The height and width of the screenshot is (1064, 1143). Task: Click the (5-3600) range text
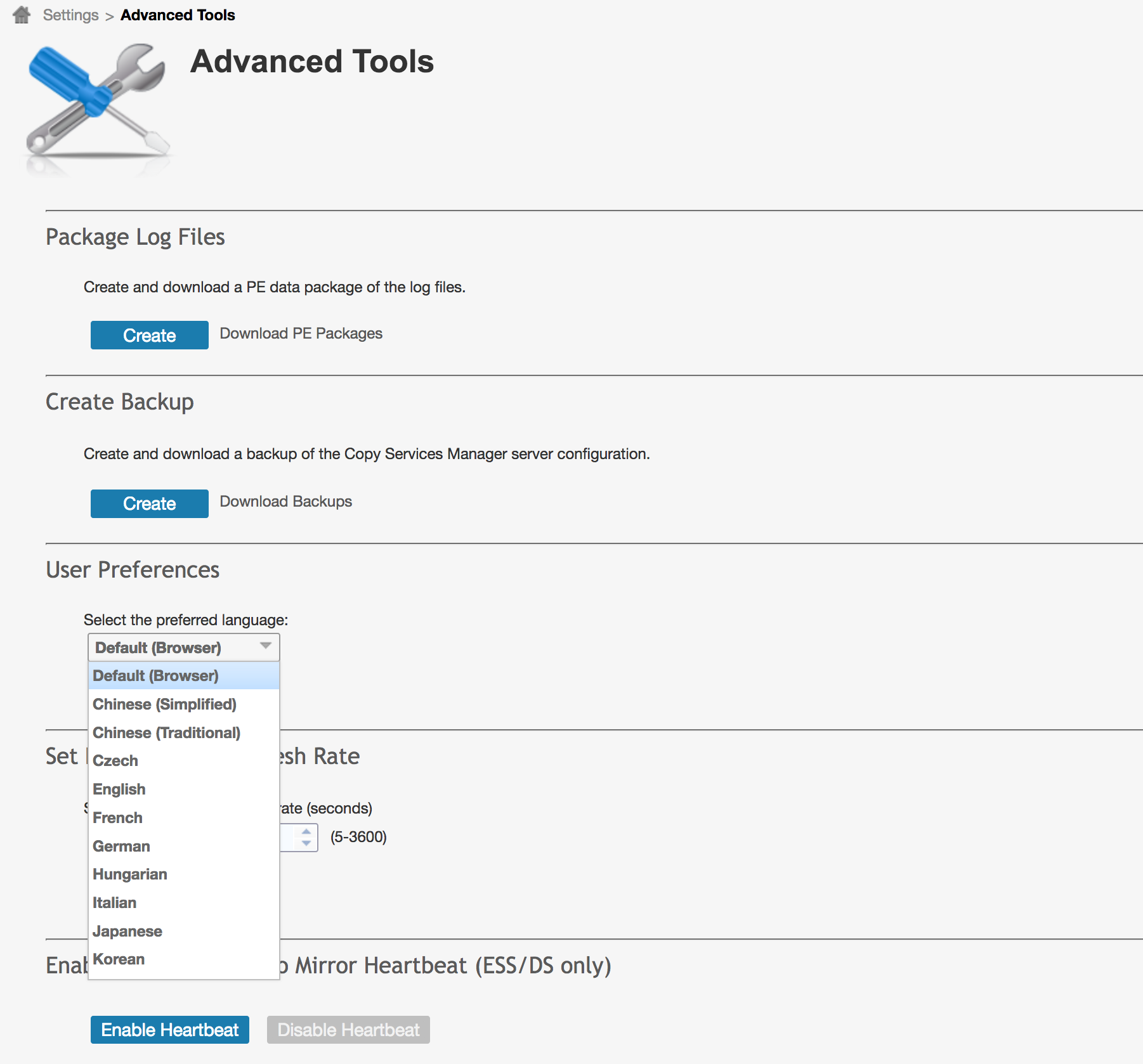tap(358, 837)
